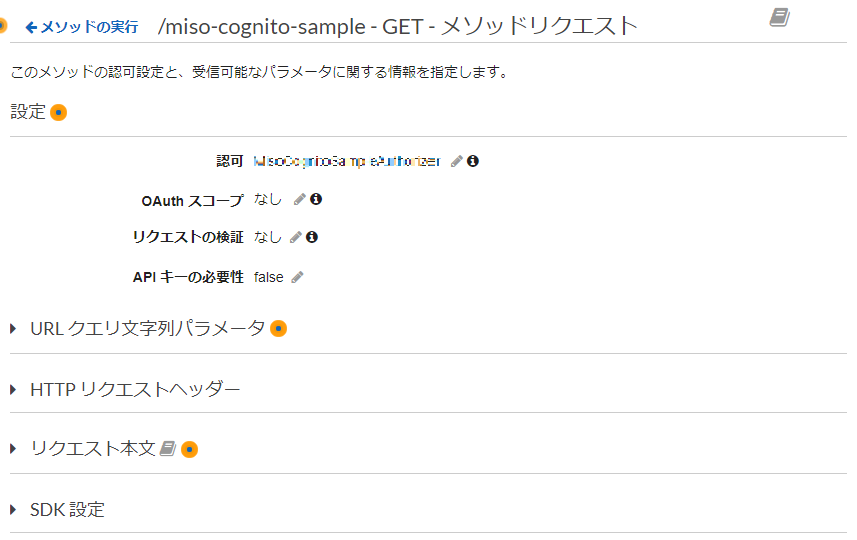Open the book icon beside リクエスト本文
Screen dimensions: 857x540
pyautogui.click(x=168, y=449)
